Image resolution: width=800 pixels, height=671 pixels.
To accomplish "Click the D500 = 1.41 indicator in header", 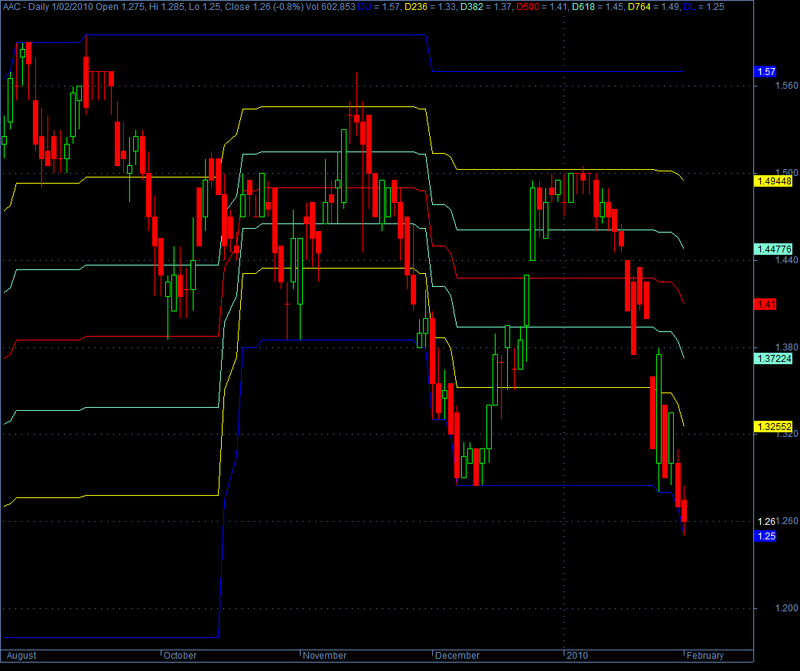I will (x=541, y=7).
